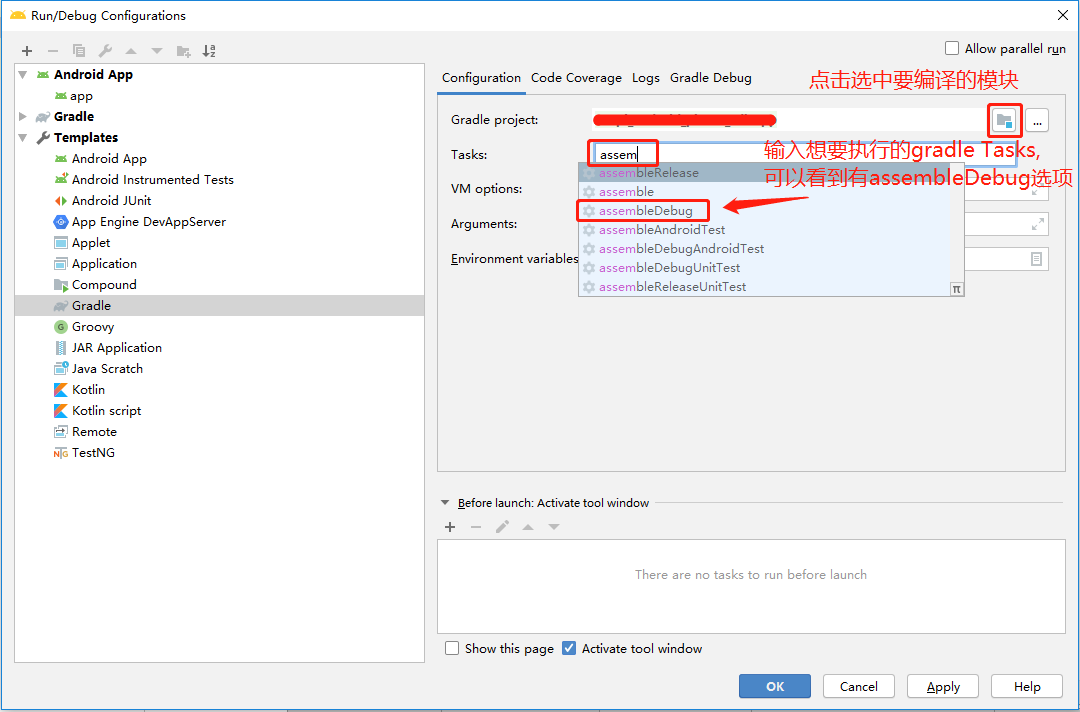Create a new folder for configurations
Screen dimensions: 1080x712
182,50
